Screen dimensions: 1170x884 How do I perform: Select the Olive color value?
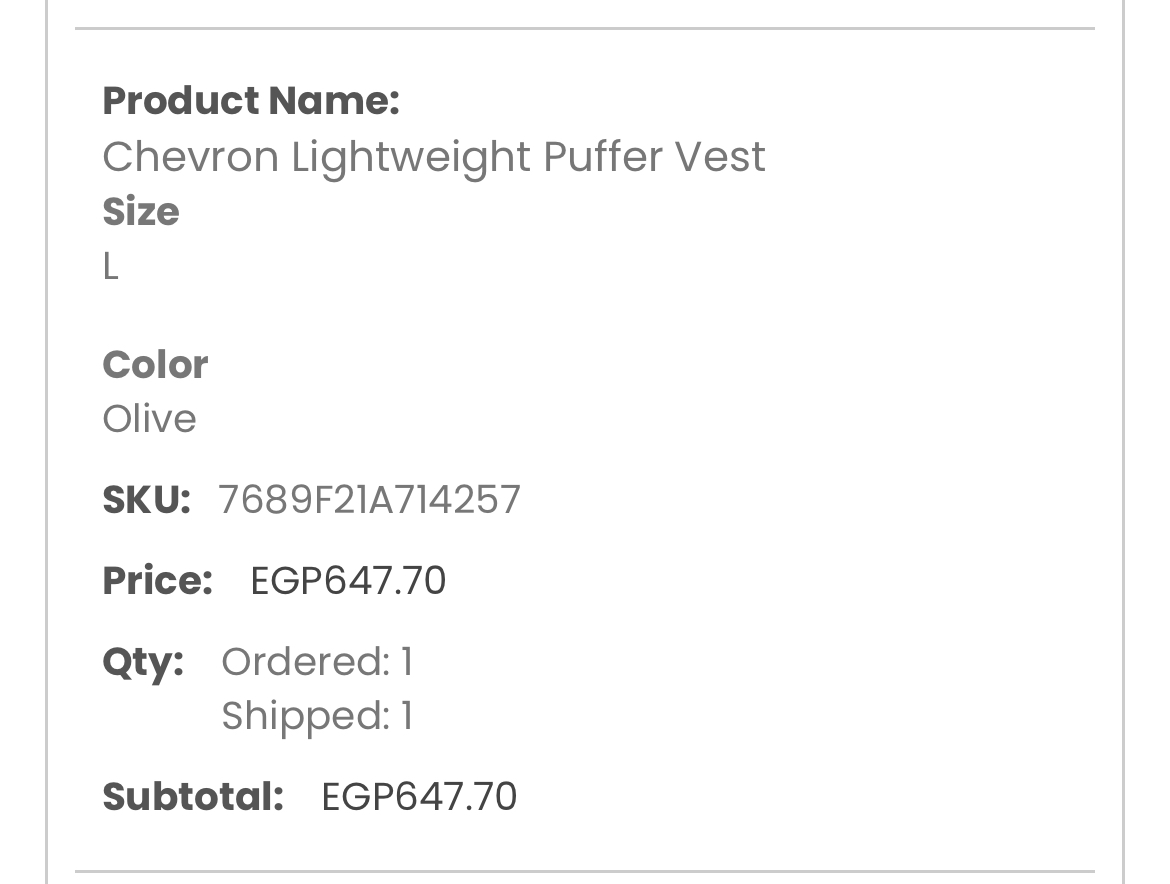click(x=149, y=419)
